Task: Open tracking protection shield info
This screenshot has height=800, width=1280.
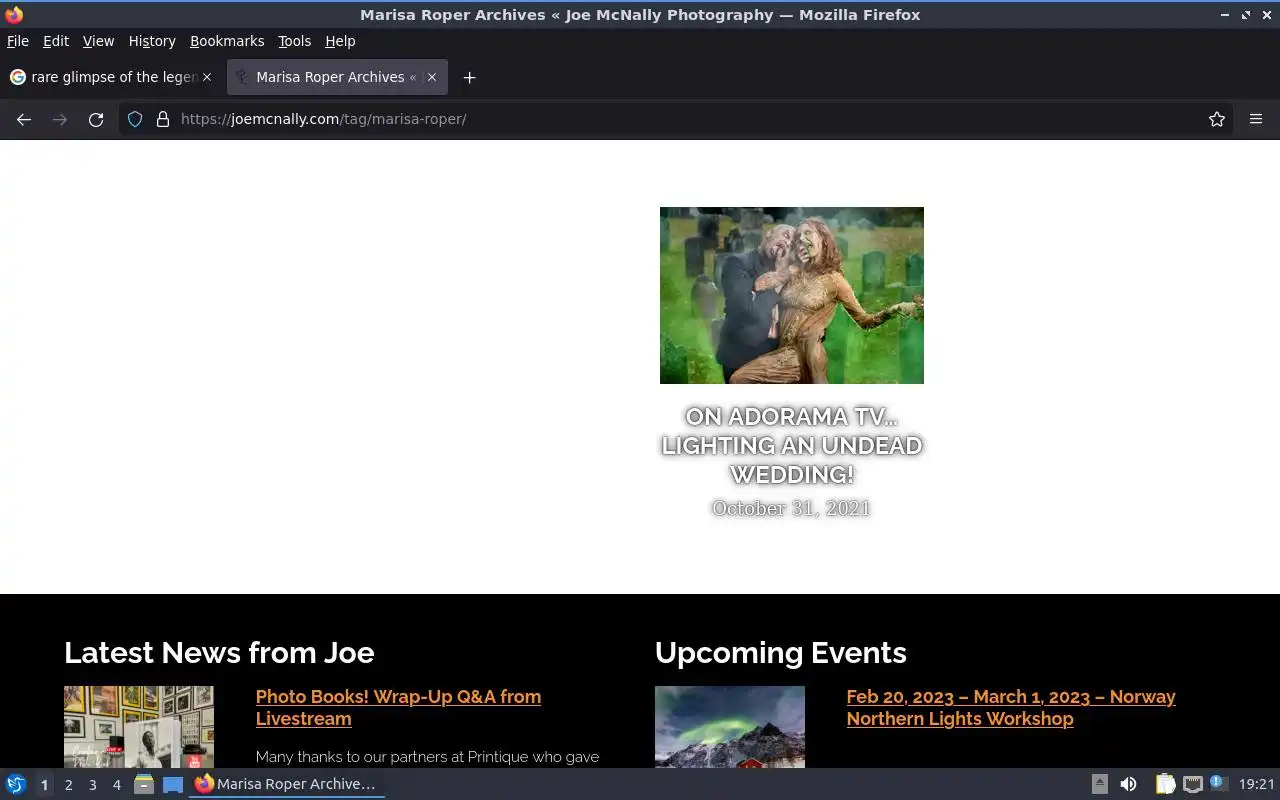Action: pos(135,119)
